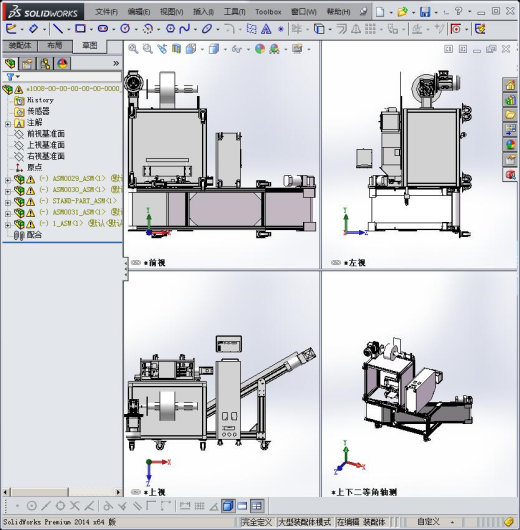Click the New document icon
This screenshot has width=520, height=530.
(x=380, y=12)
